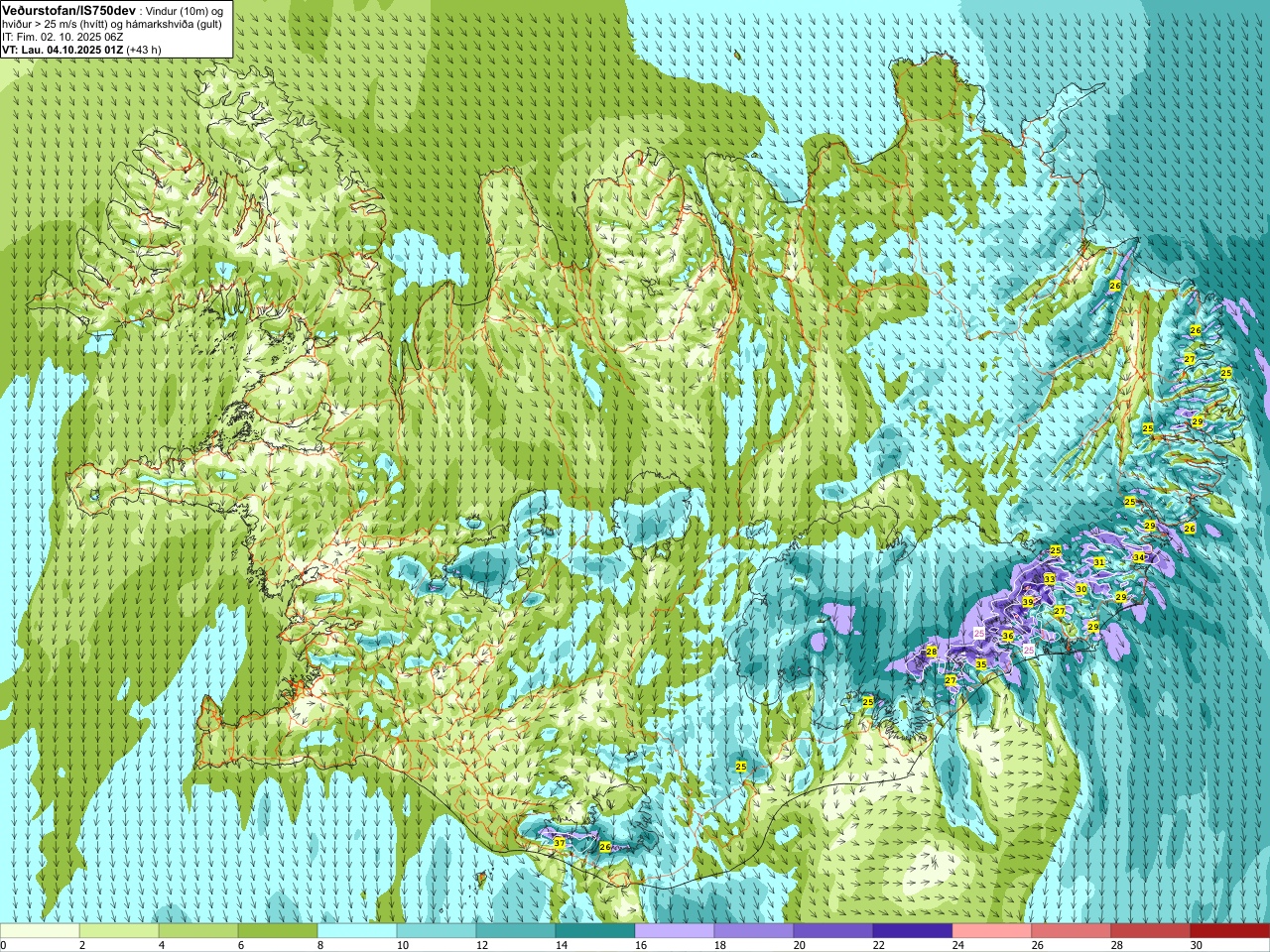Click the legend scale tick label 18

click(x=720, y=945)
